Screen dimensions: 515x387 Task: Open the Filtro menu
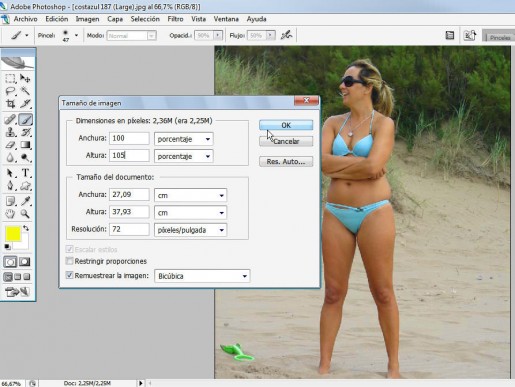click(x=175, y=19)
